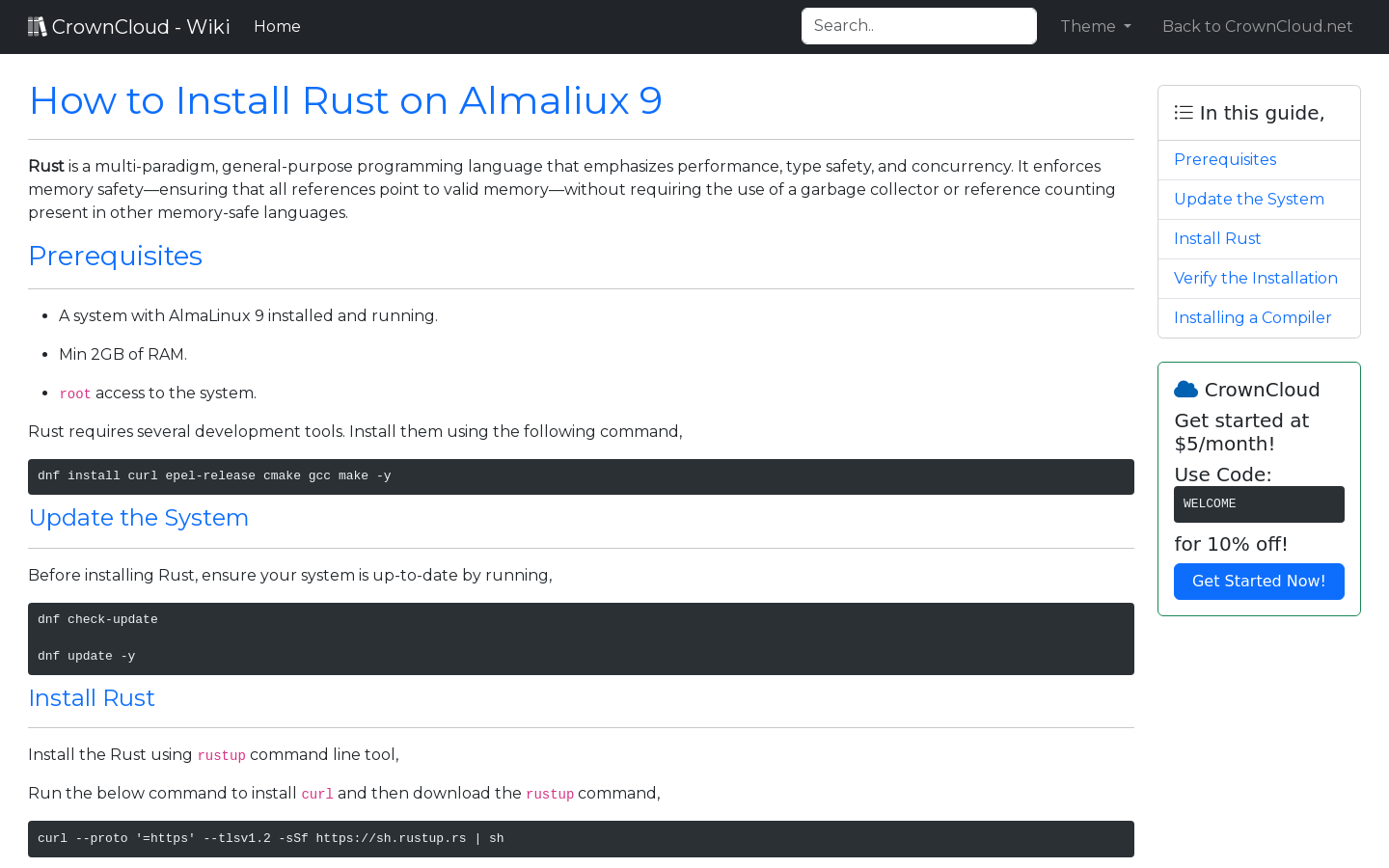Click the CrownCloud Wiki books logo icon
The width and height of the screenshot is (1389, 868).
point(38,27)
